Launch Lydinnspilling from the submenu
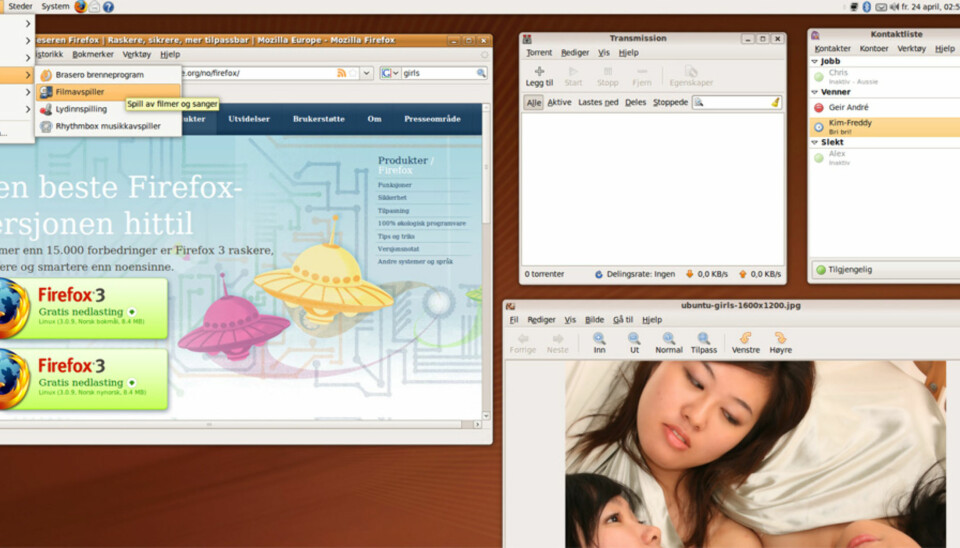The image size is (960, 548). coord(108,109)
